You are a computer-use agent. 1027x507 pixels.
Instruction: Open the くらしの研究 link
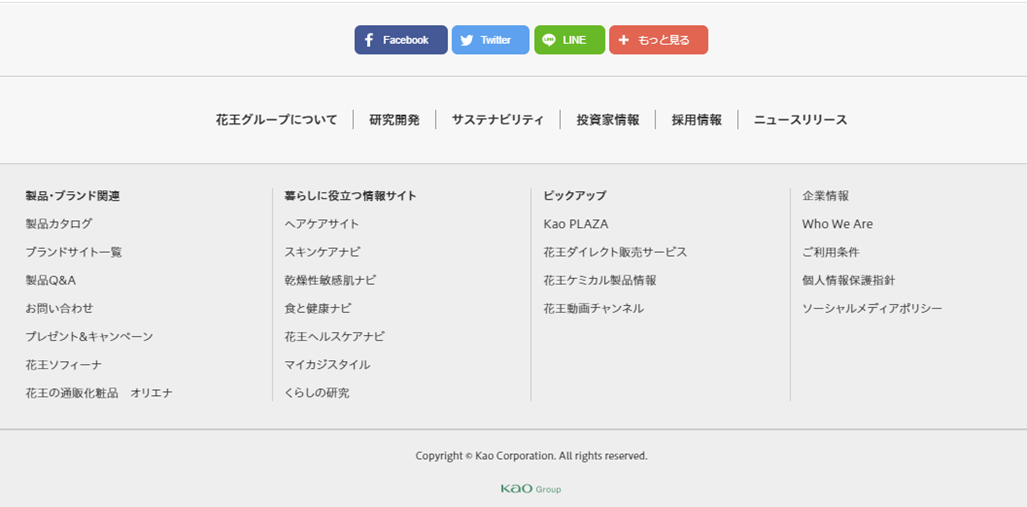pos(317,393)
